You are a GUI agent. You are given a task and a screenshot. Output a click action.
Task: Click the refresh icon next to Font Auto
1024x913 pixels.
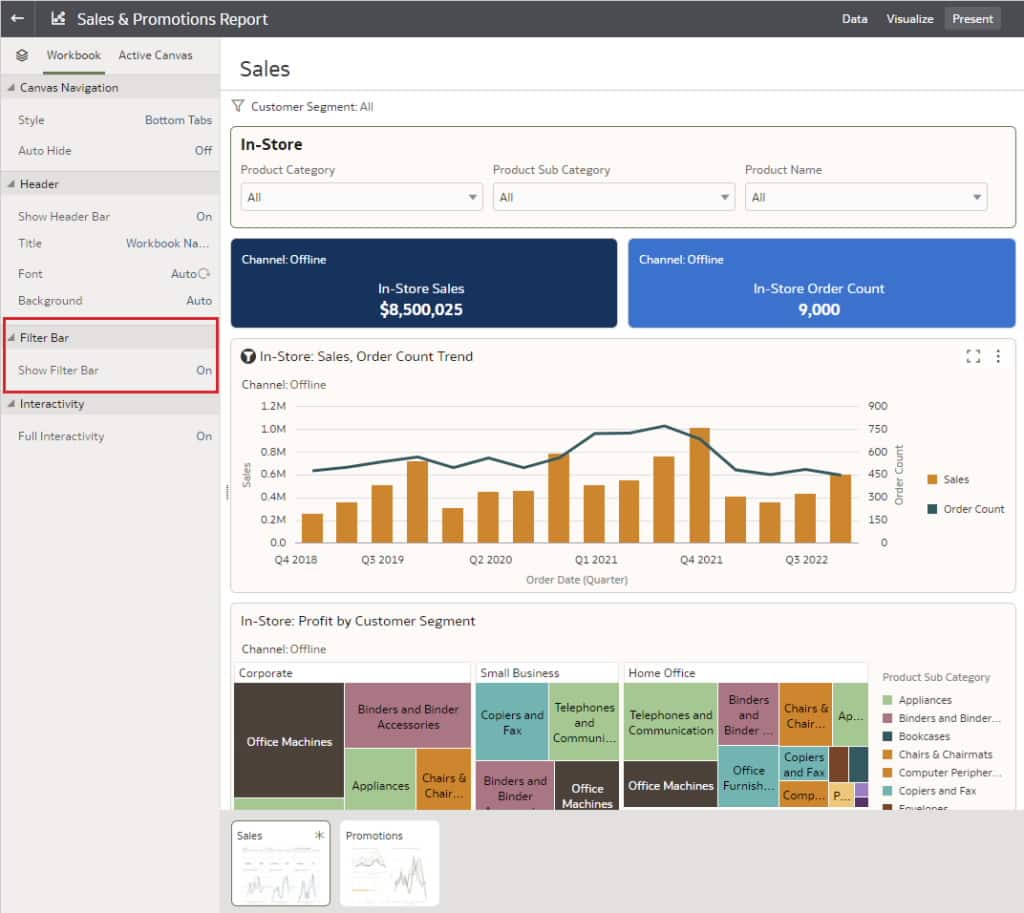tap(206, 273)
